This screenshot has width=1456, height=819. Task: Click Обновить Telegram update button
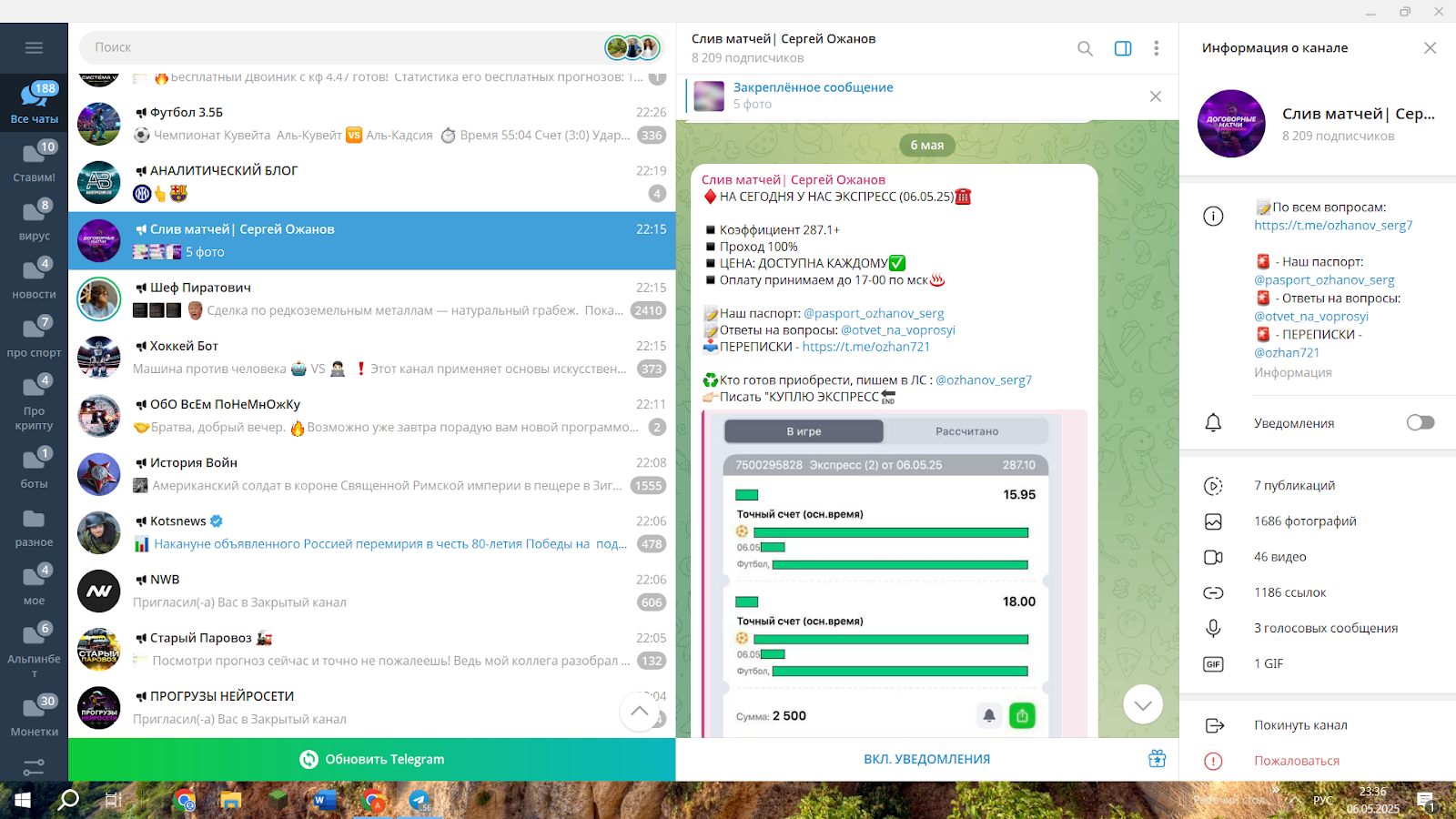click(x=372, y=759)
